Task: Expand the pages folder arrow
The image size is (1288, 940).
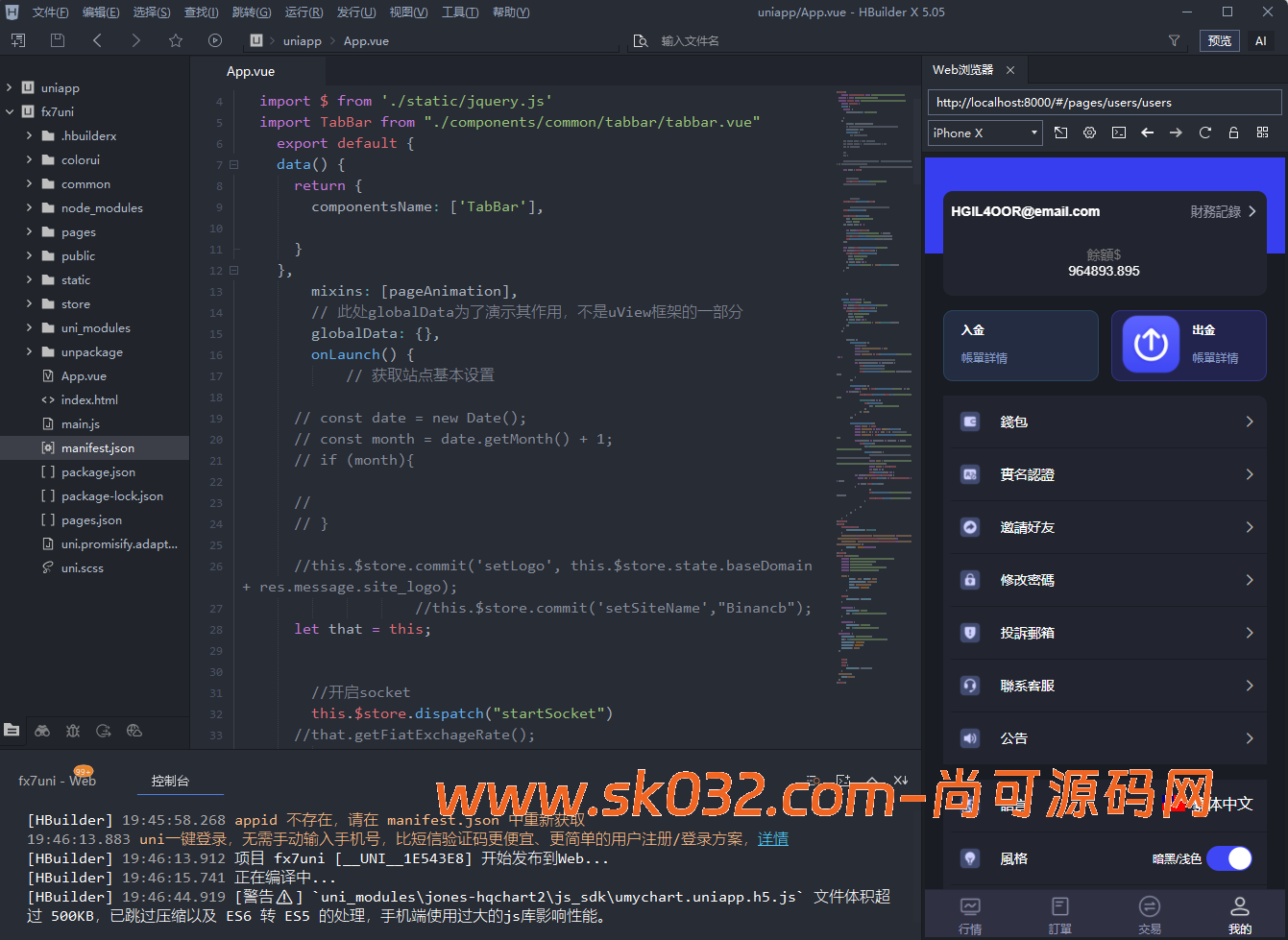Action: click(29, 231)
